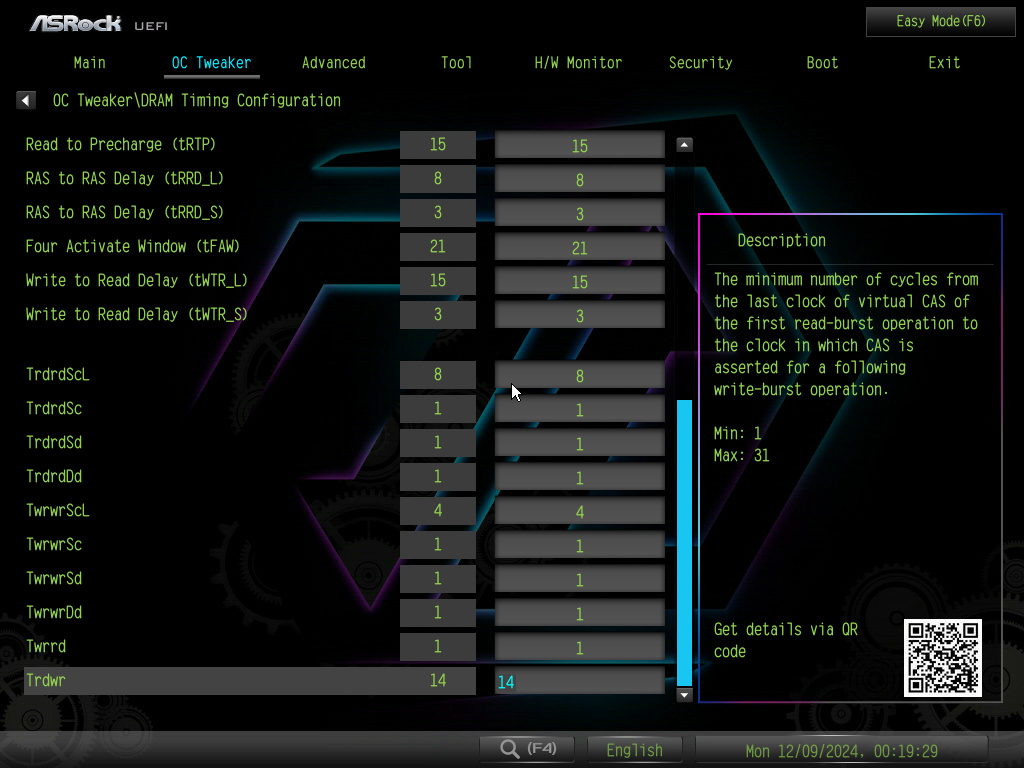This screenshot has width=1024, height=768.
Task: Select RAS to RAS Delay (tRRD_L) label
Action: (125, 178)
